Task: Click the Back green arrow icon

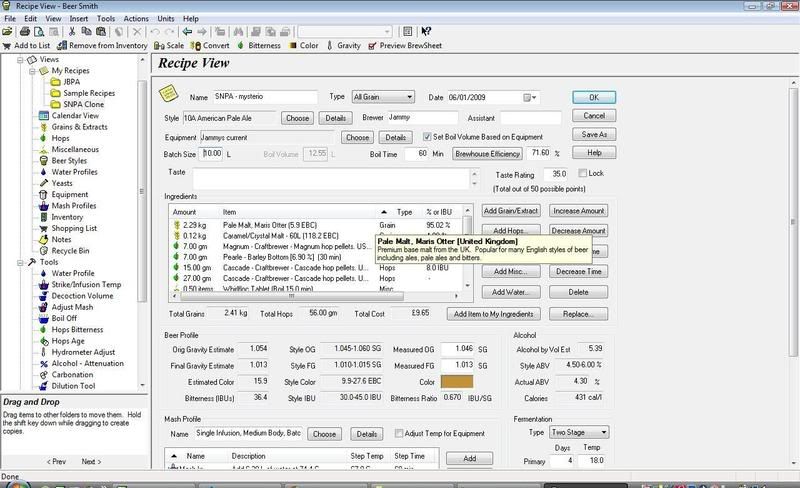Action: coord(187,32)
